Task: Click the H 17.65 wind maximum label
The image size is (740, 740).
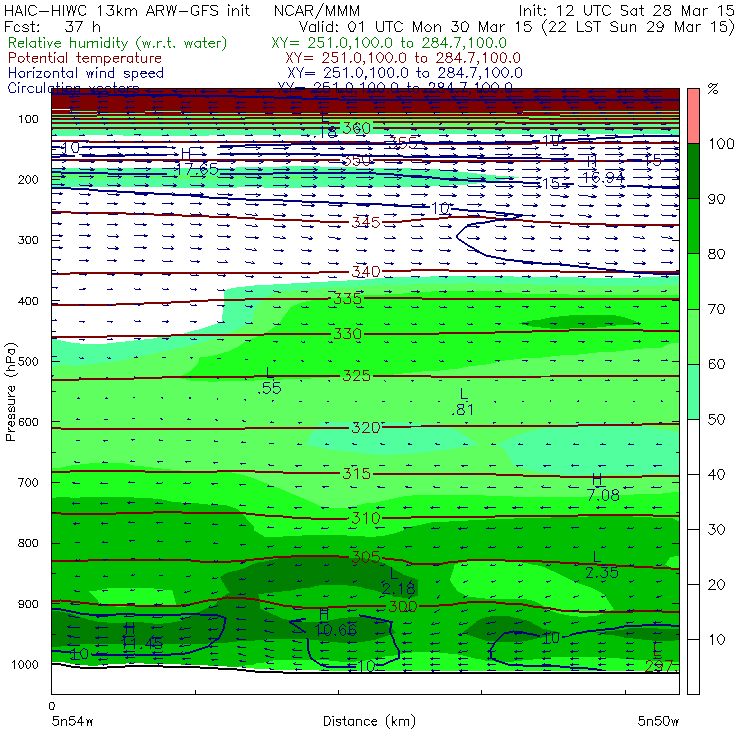Action: [196, 162]
